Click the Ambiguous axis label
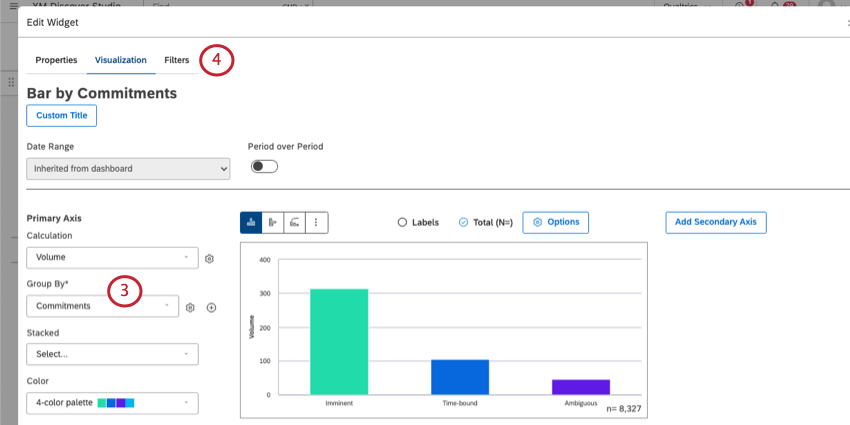850x425 pixels. click(x=581, y=403)
